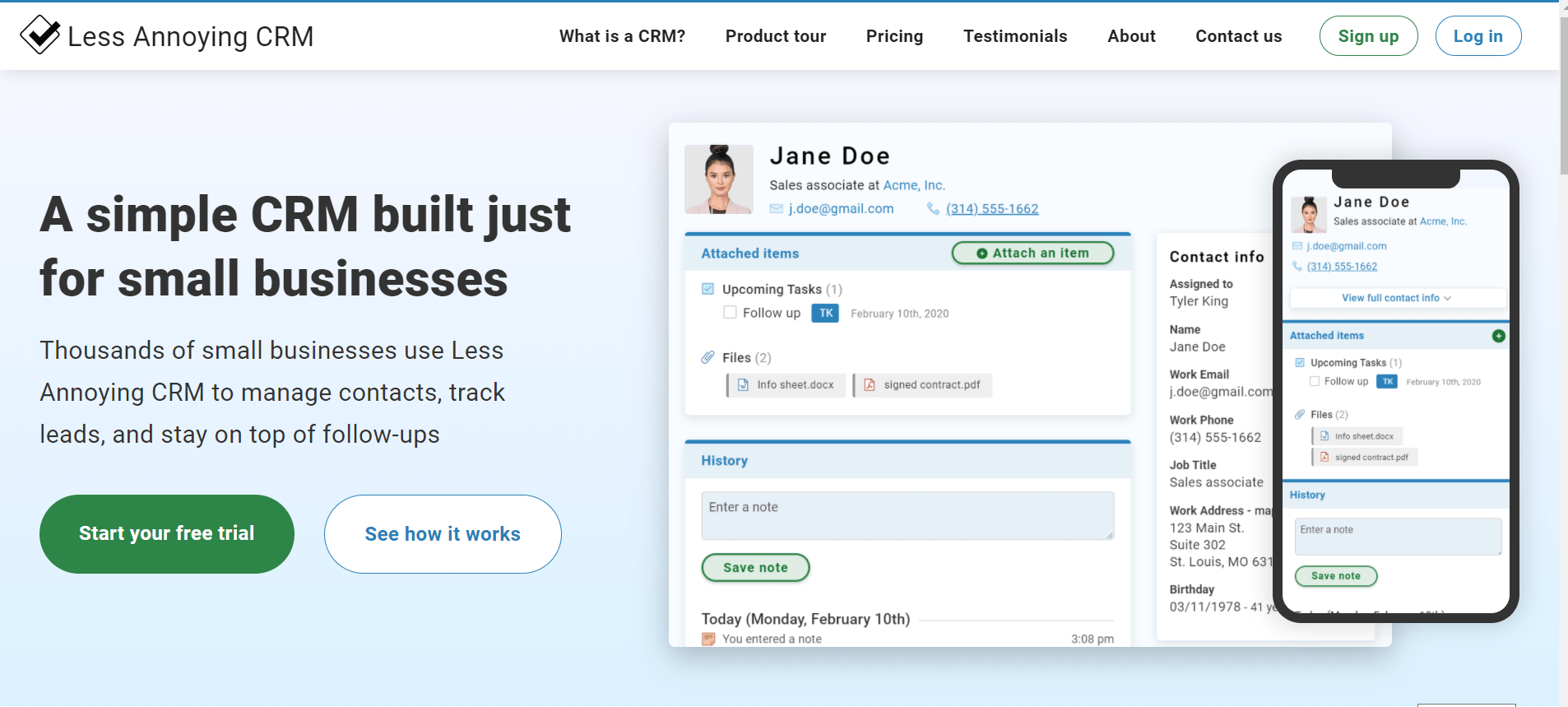
Task: Click Save note button in phone preview
Action: [x=1335, y=575]
